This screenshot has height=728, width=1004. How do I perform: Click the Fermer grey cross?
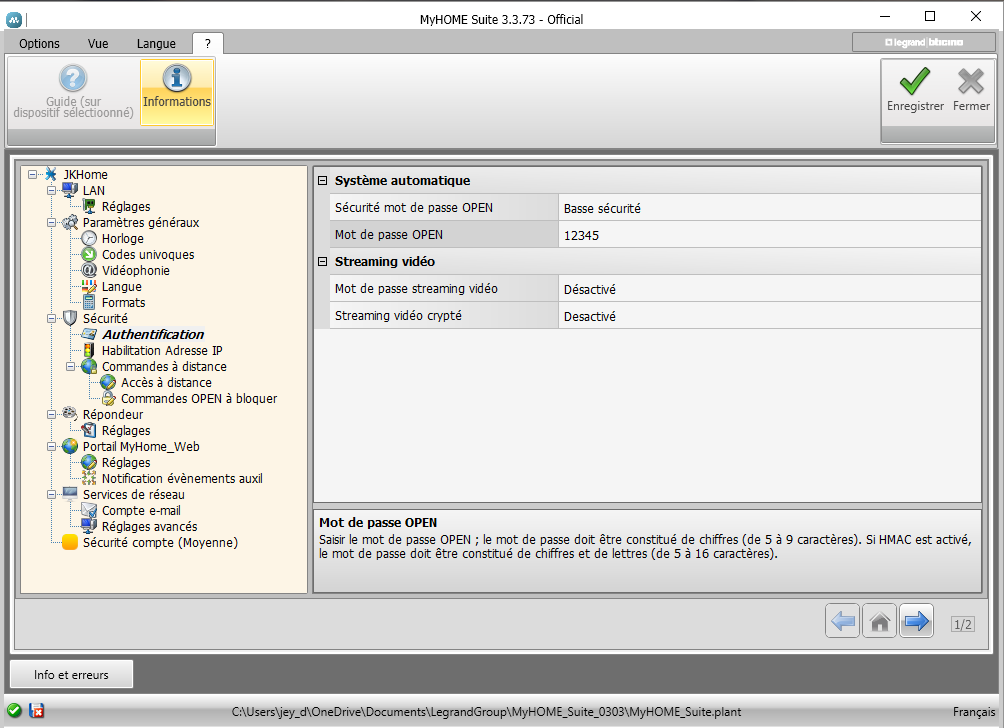(x=971, y=81)
